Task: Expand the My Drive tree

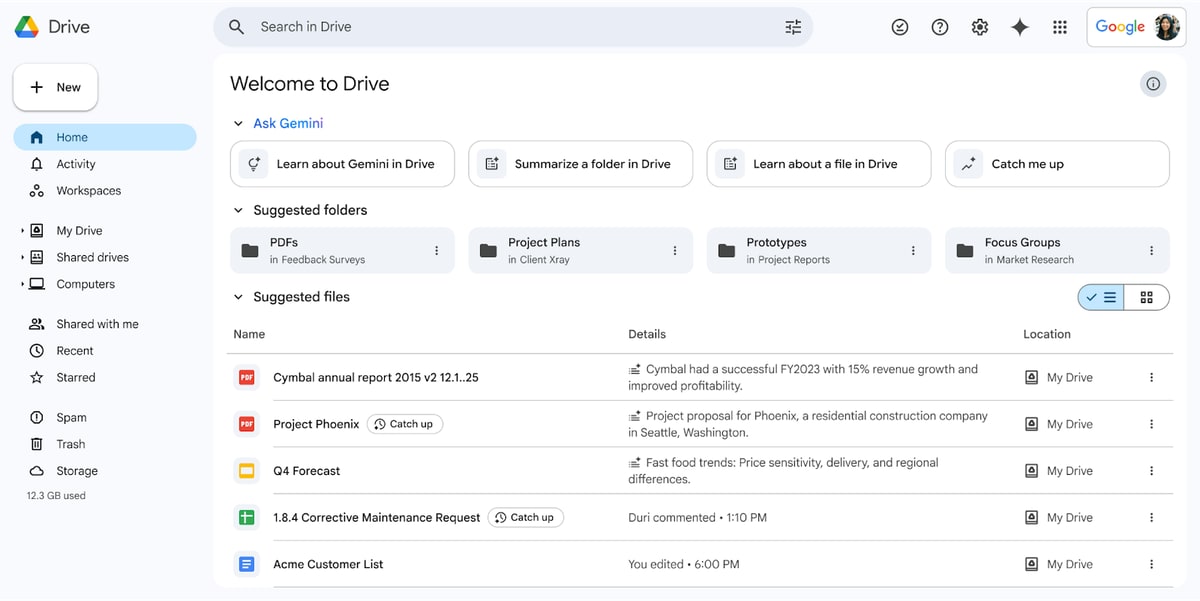Action: [x=22, y=231]
